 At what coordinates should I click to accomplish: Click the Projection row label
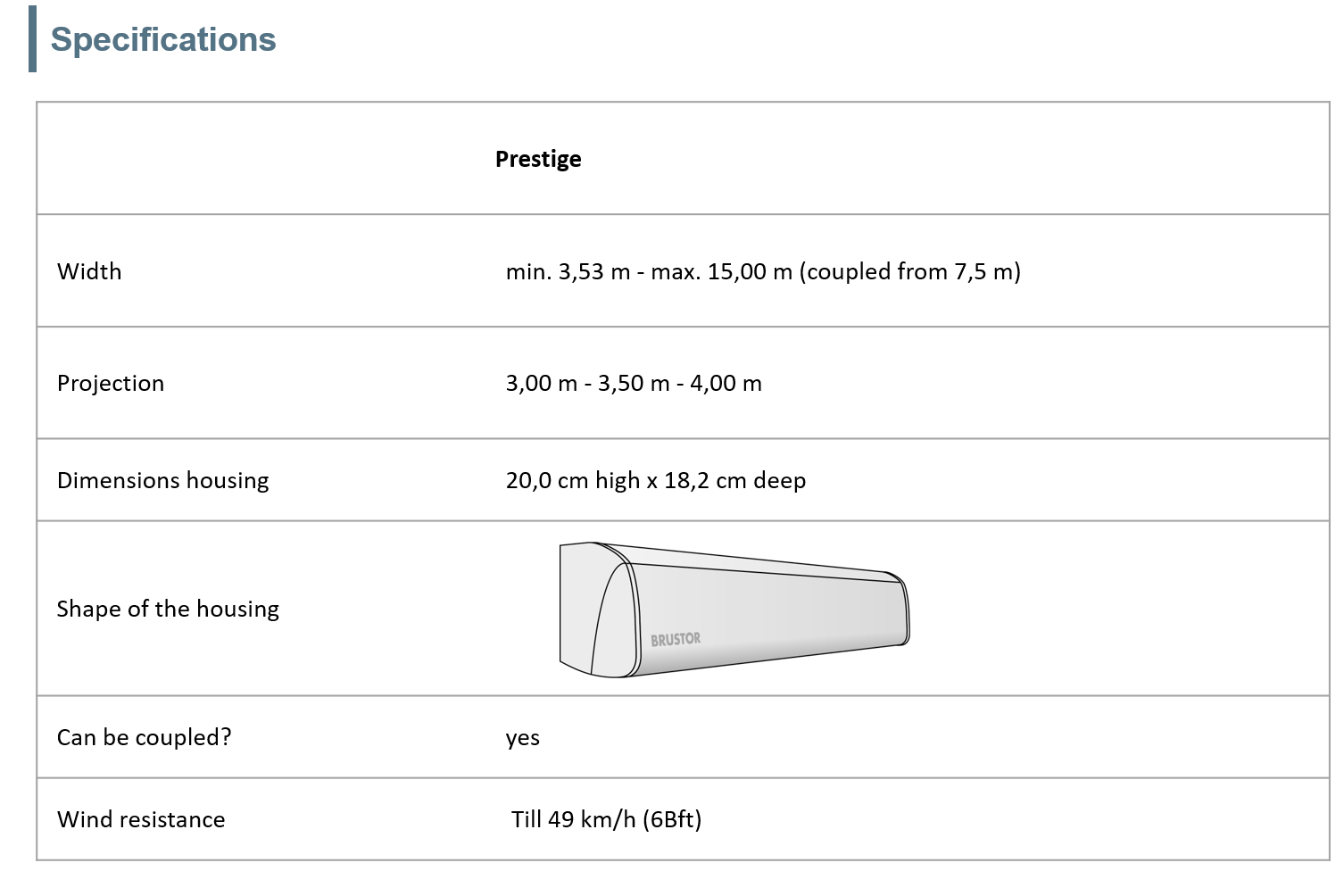point(111,384)
